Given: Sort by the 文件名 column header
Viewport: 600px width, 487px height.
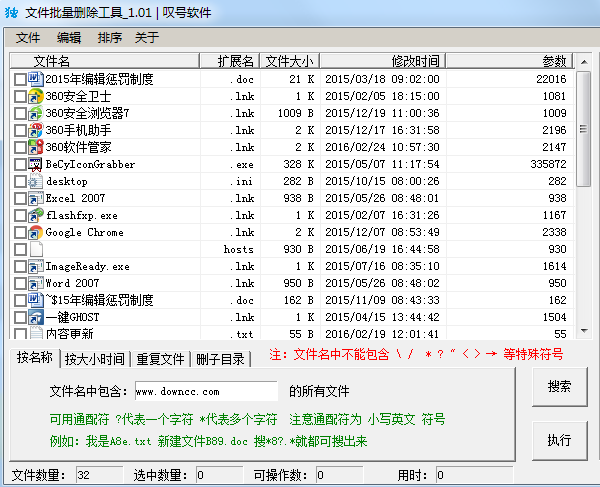Looking at the screenshot, I should [x=105, y=61].
